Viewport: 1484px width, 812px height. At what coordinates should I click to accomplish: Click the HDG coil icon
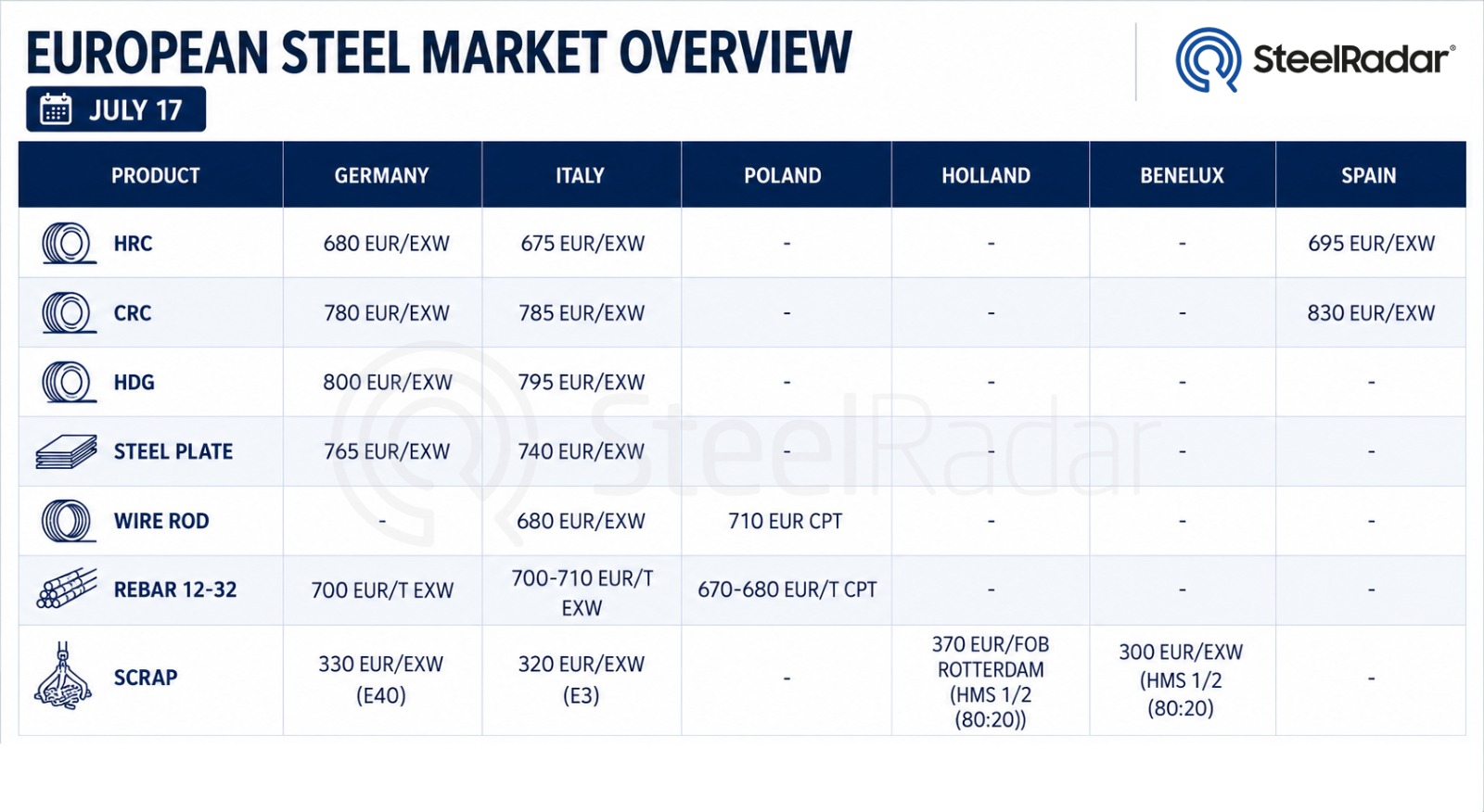point(69,382)
